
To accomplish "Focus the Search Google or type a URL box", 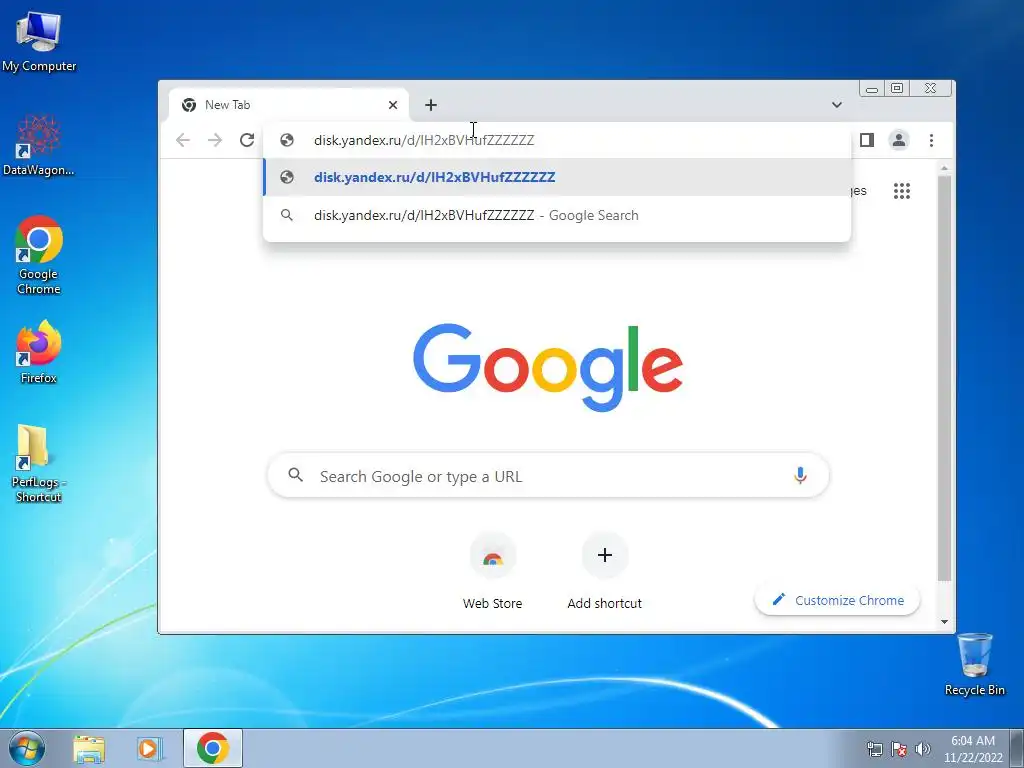I will (548, 475).
